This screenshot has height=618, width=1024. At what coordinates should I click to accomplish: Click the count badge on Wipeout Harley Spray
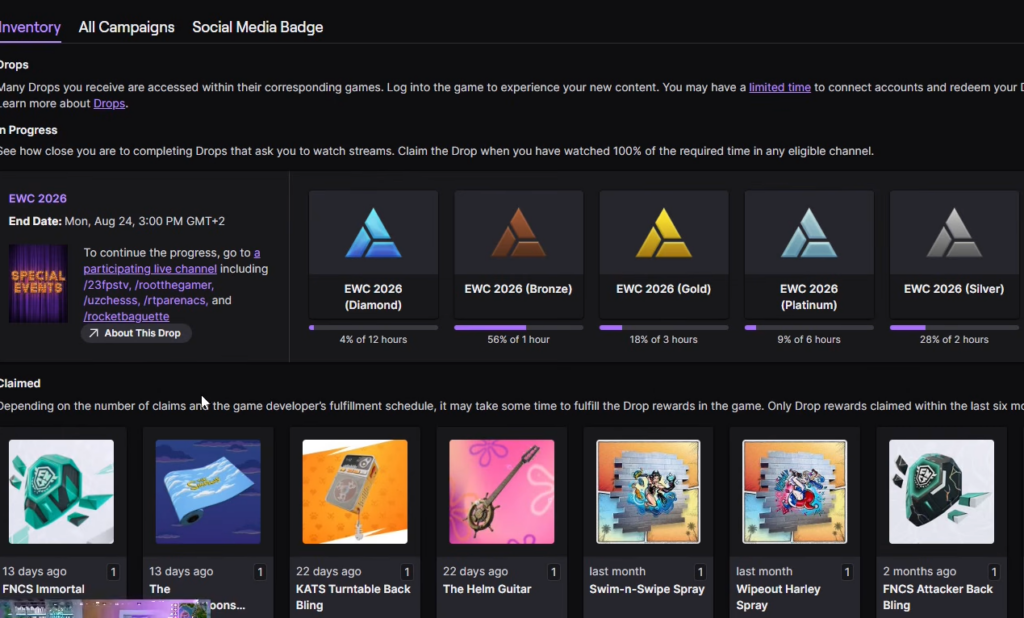(x=847, y=572)
